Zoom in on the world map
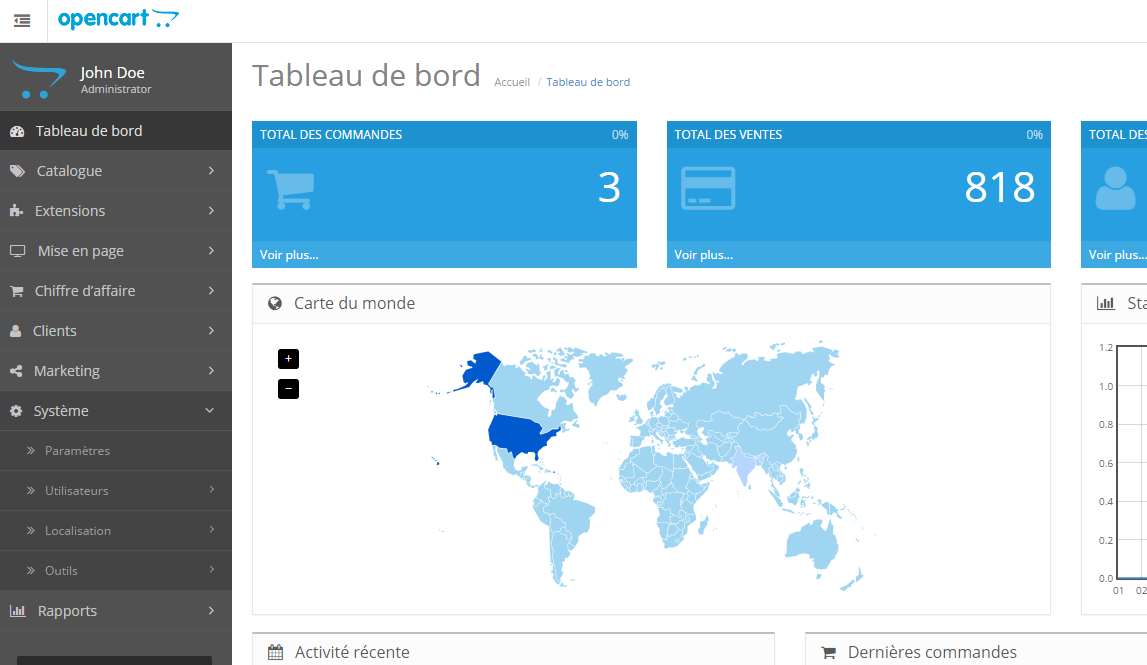 288,358
